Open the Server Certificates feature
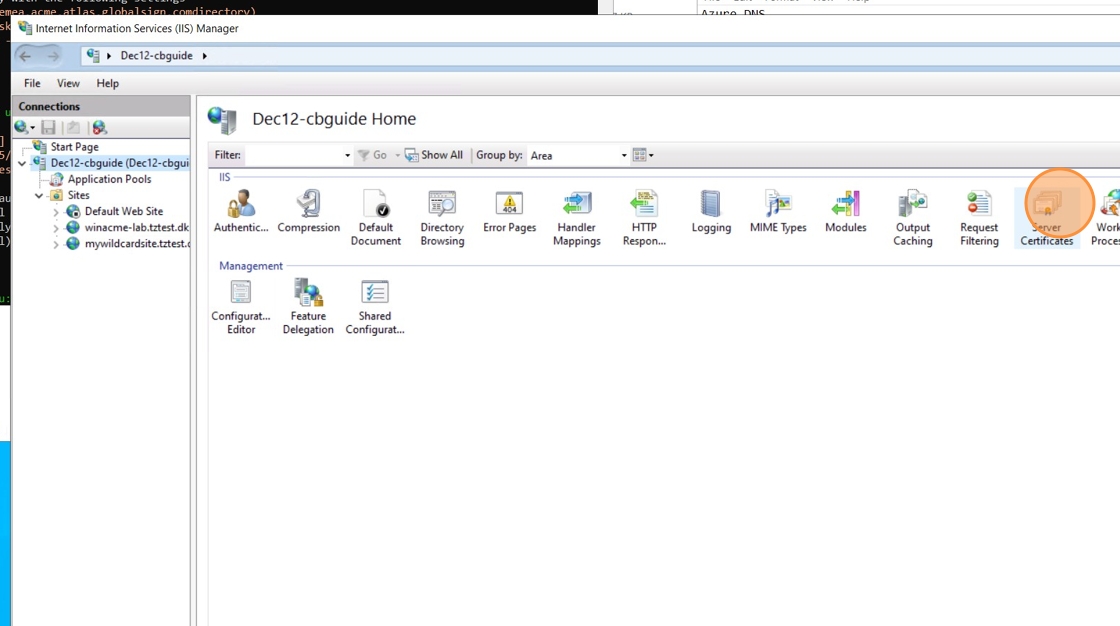 pyautogui.click(x=1046, y=219)
